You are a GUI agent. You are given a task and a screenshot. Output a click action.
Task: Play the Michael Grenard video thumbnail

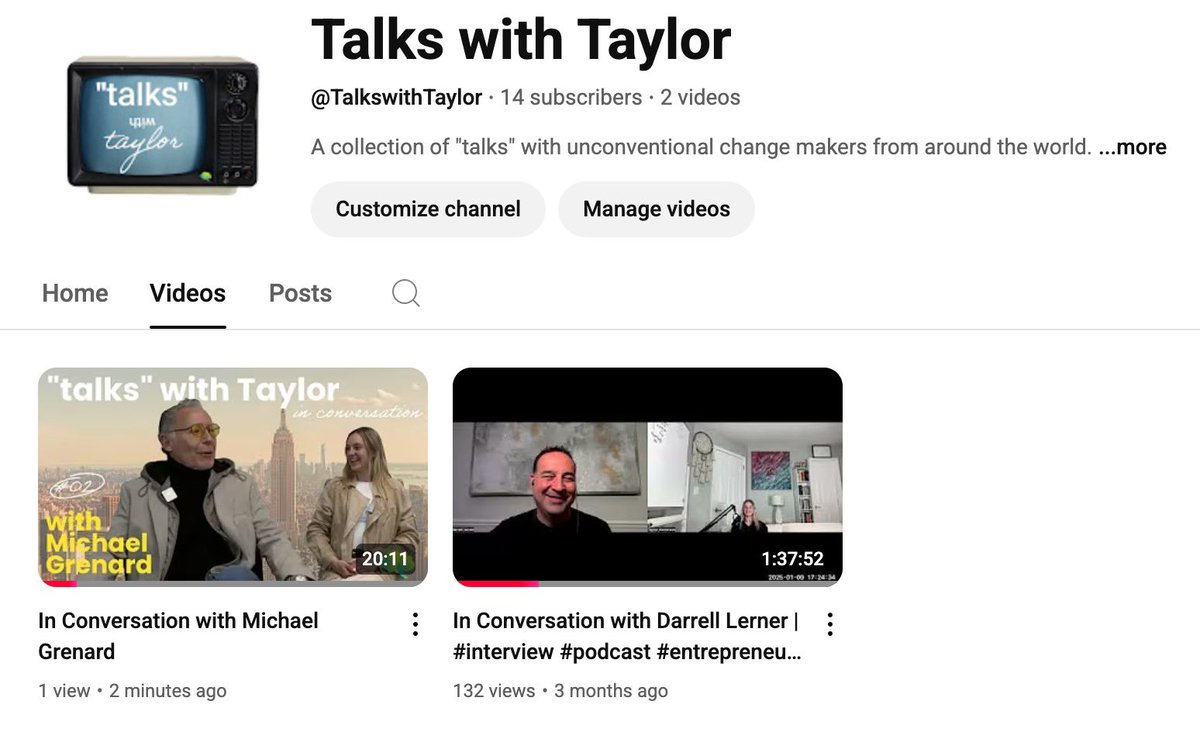pyautogui.click(x=233, y=477)
